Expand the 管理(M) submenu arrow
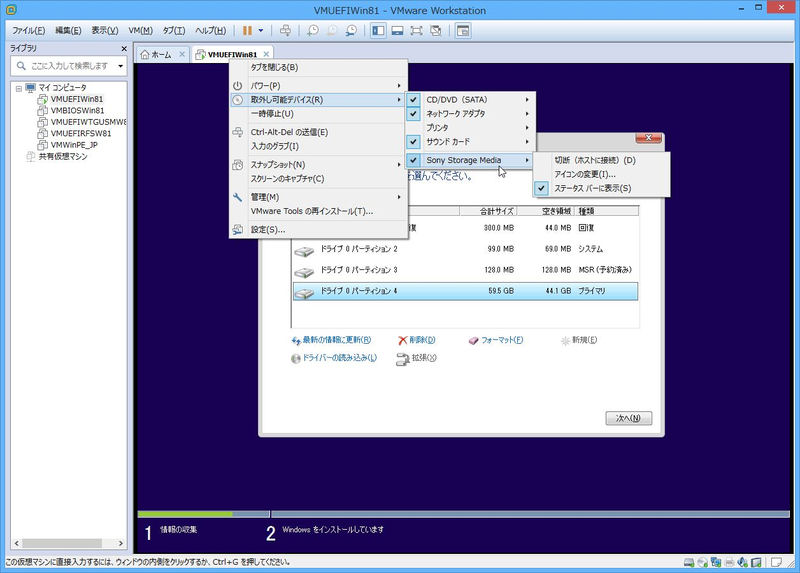The image size is (800, 573). point(399,197)
